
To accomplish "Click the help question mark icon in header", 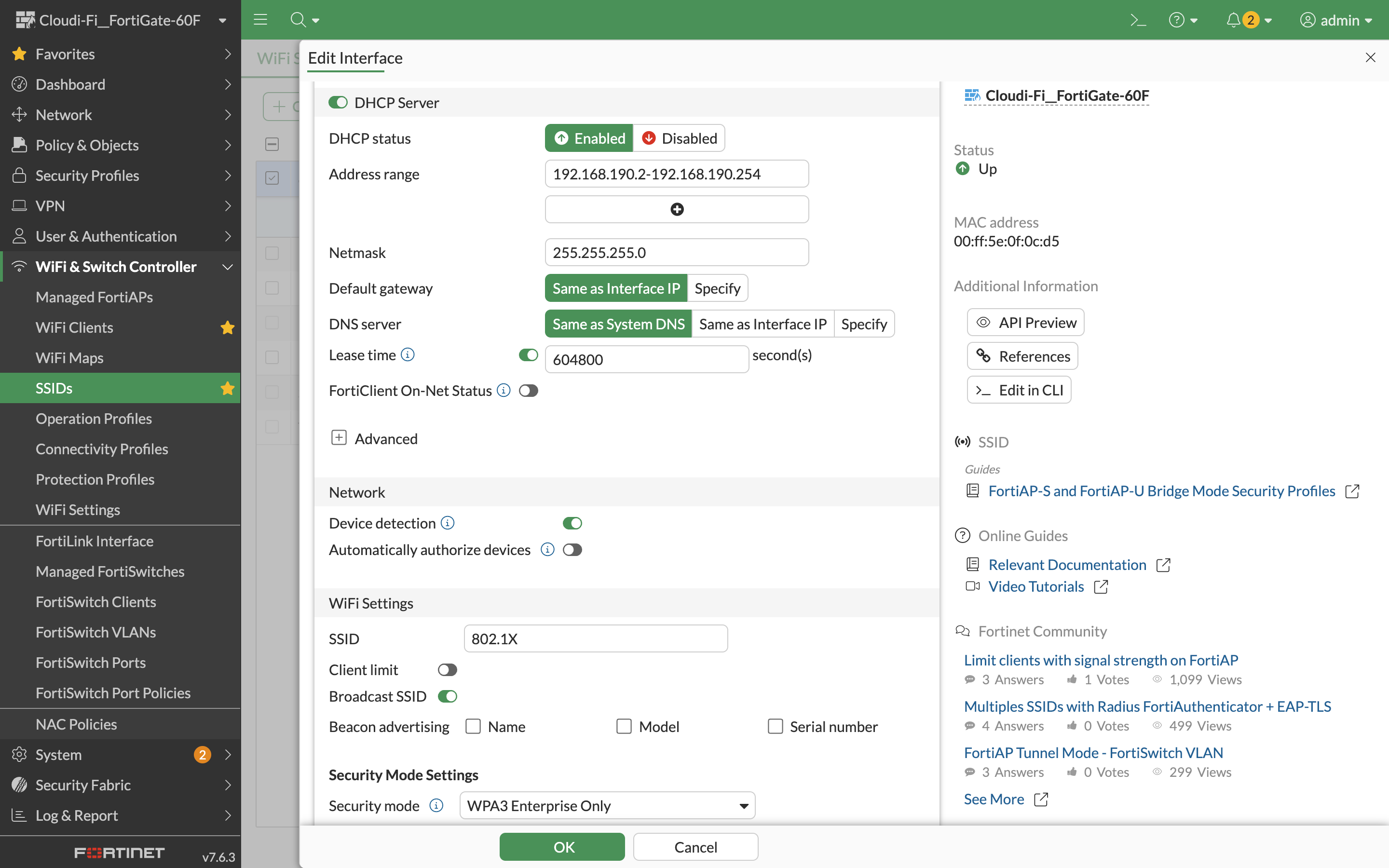I will point(1176,20).
